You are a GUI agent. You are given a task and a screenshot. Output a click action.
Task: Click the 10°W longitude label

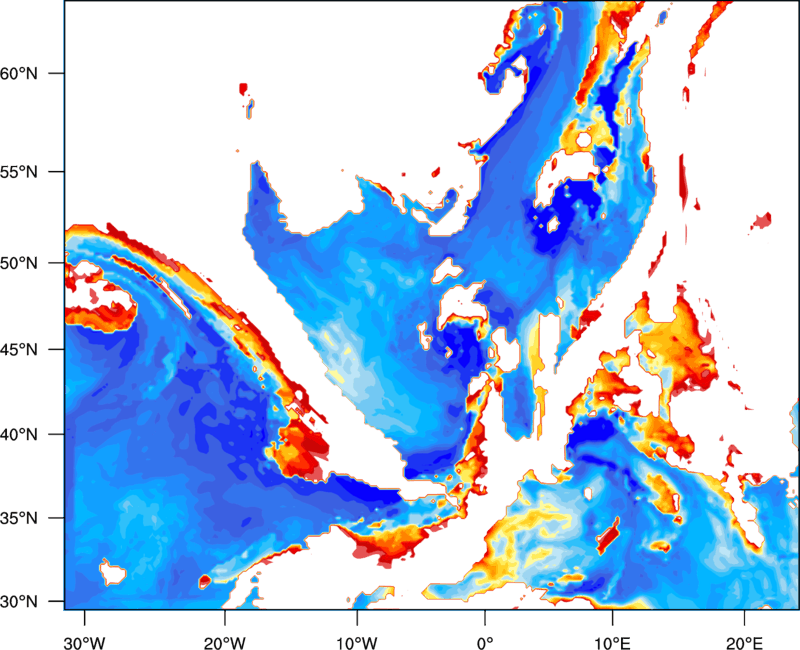[x=357, y=643]
